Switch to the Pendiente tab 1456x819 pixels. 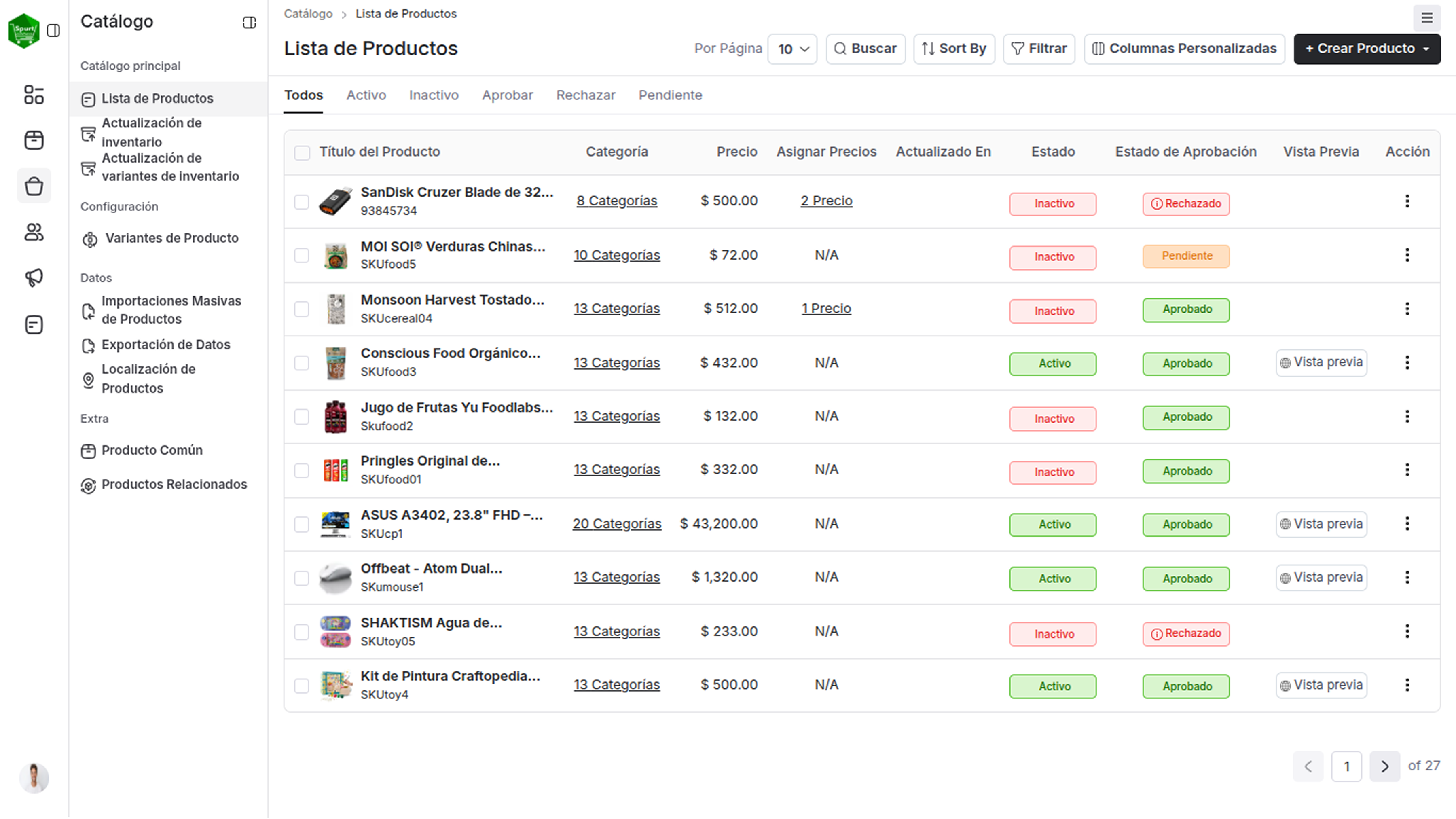click(x=670, y=95)
